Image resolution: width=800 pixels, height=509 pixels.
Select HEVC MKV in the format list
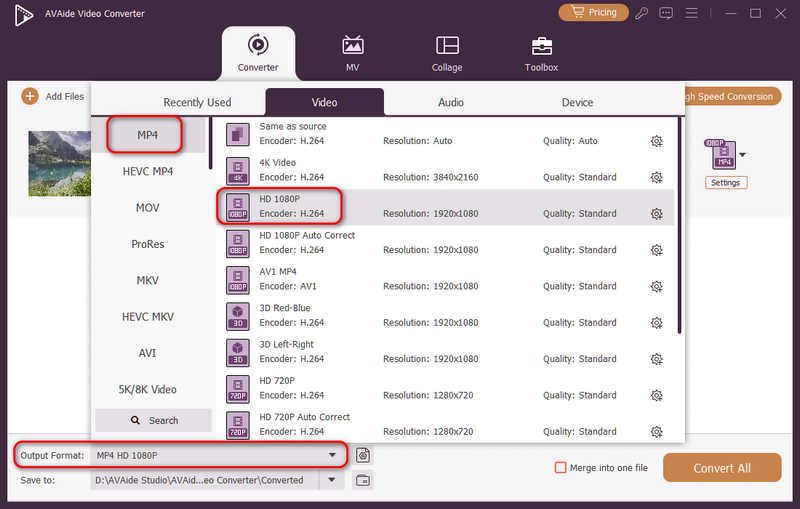click(x=147, y=317)
